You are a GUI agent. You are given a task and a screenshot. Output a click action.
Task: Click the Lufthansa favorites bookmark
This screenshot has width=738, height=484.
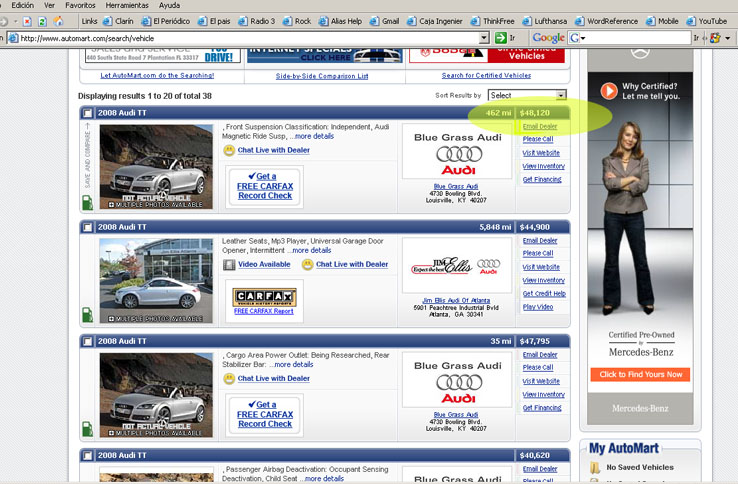click(545, 21)
